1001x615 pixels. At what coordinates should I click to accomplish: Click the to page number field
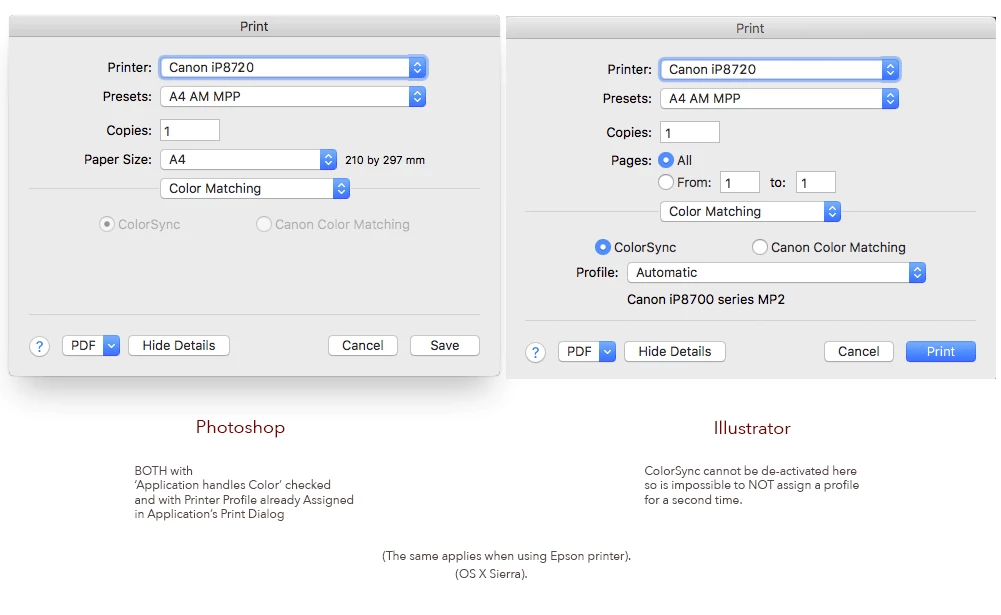[x=816, y=183]
